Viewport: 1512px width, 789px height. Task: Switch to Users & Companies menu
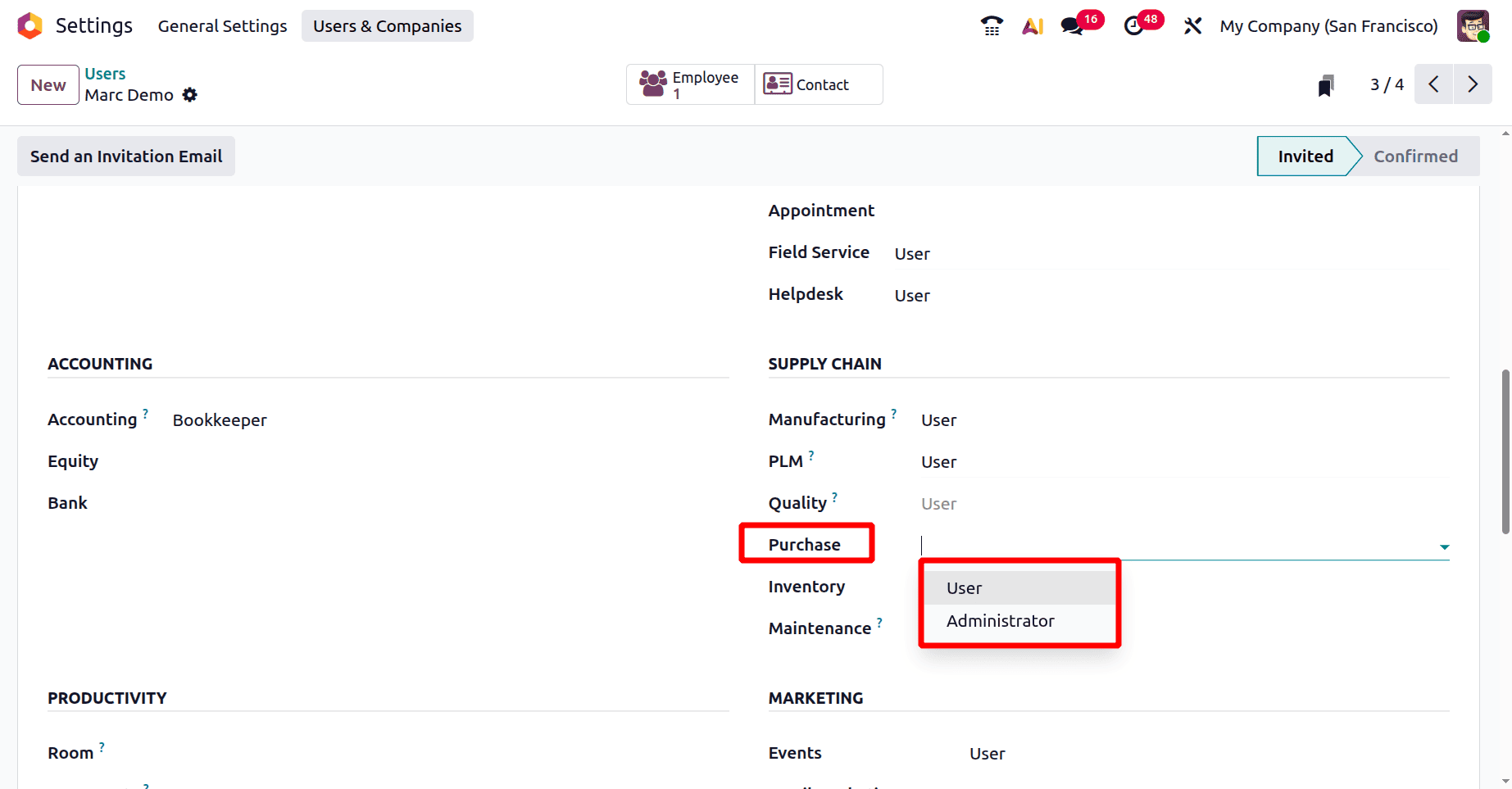tap(387, 25)
